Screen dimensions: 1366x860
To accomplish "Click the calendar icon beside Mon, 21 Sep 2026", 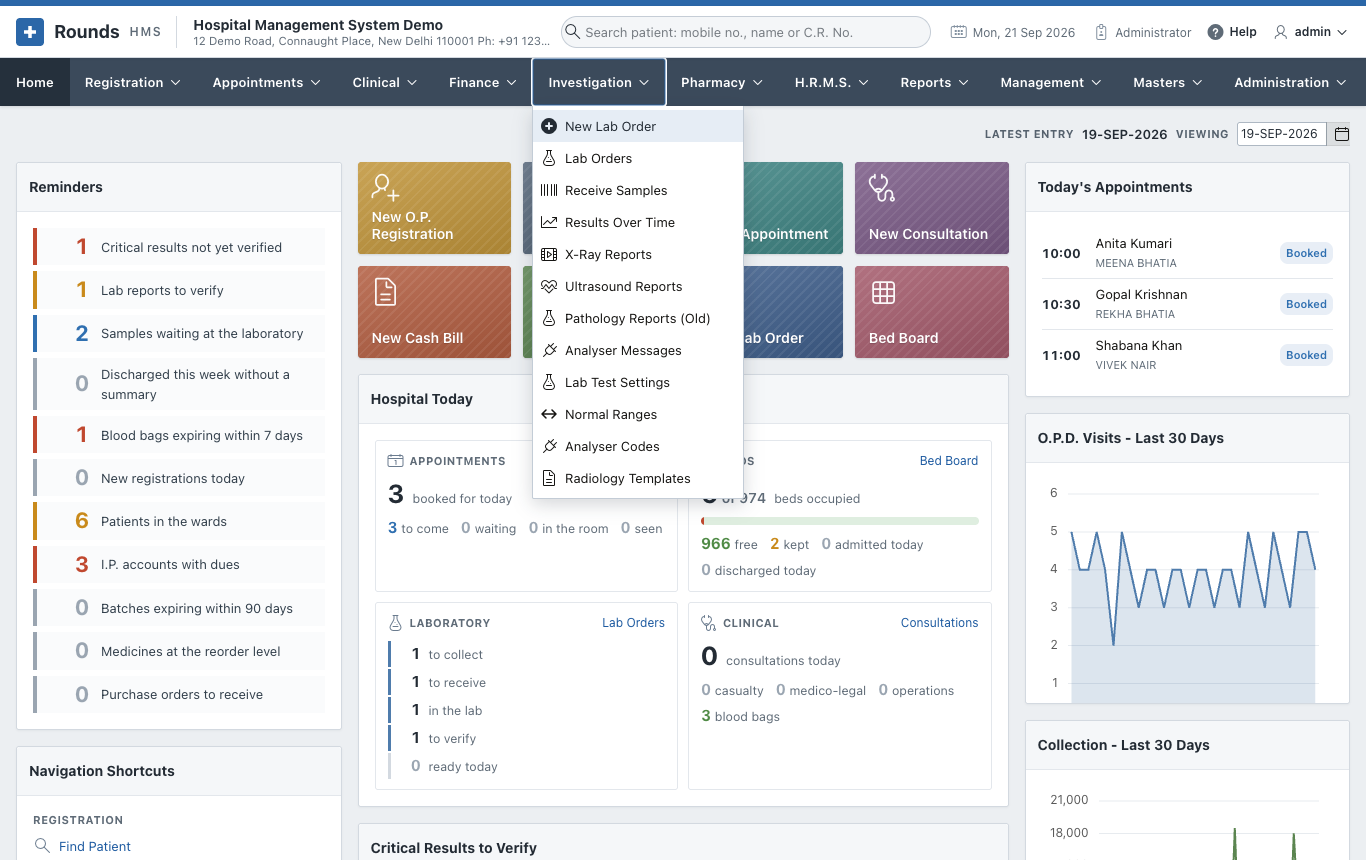I will point(958,32).
